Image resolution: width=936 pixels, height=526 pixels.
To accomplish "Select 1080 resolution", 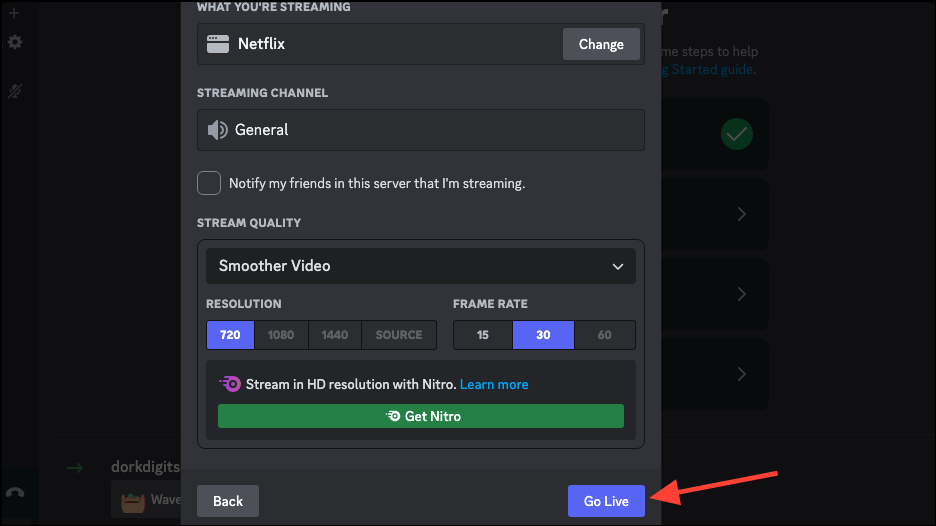I will [x=281, y=335].
